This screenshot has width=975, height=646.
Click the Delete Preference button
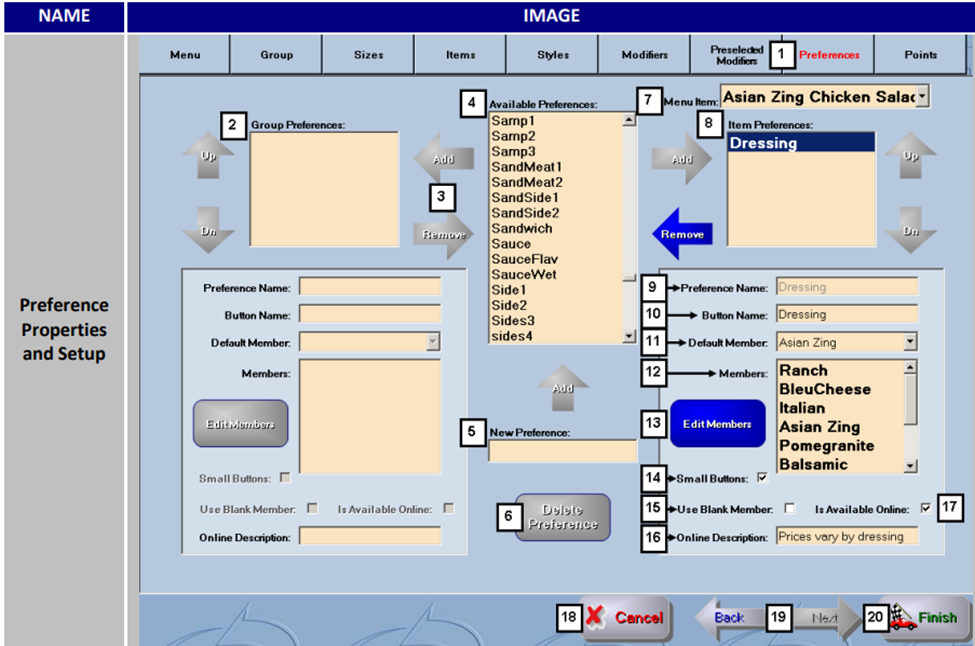pos(563,517)
